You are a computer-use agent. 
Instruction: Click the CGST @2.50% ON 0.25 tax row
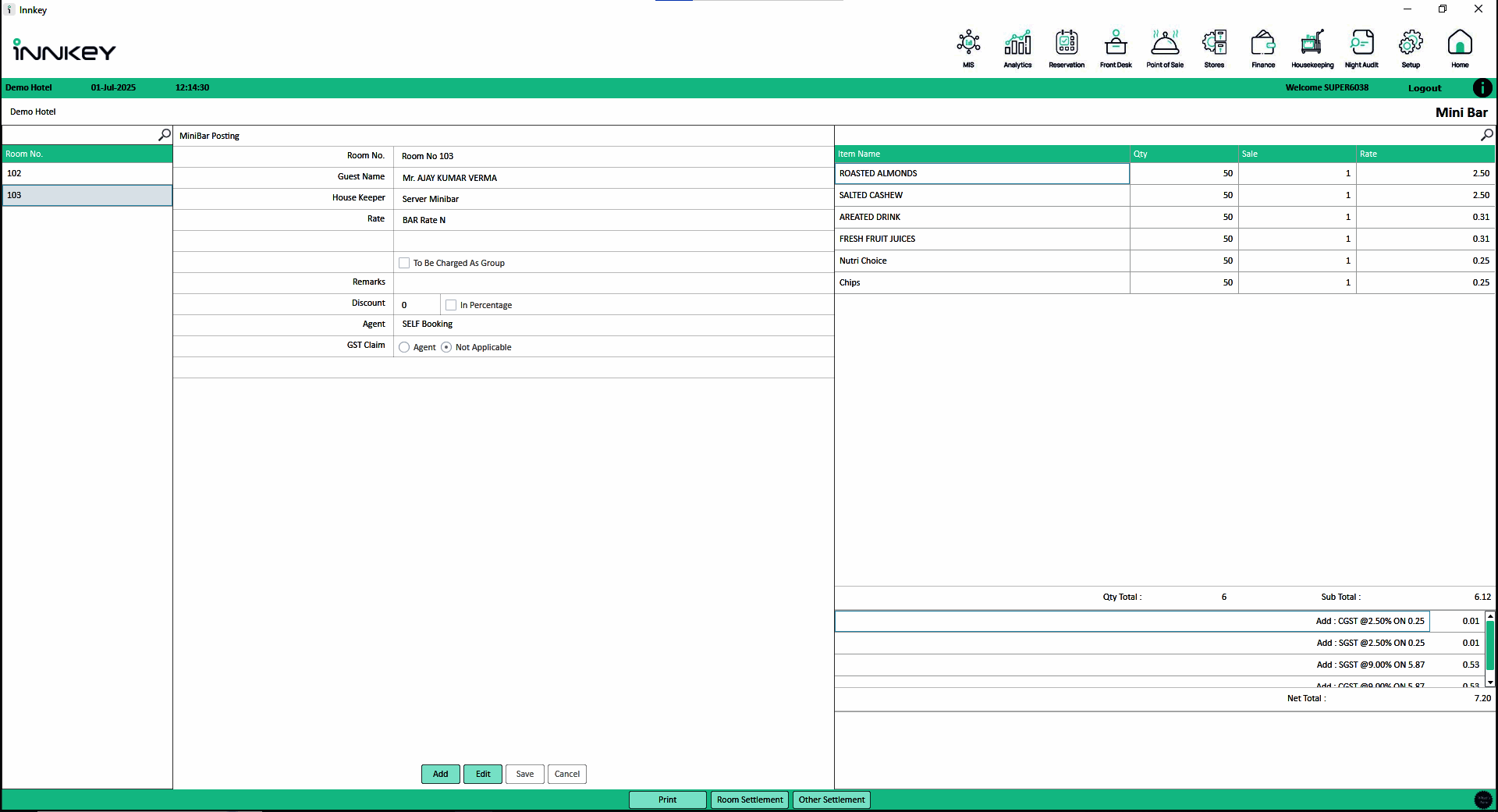1159,621
